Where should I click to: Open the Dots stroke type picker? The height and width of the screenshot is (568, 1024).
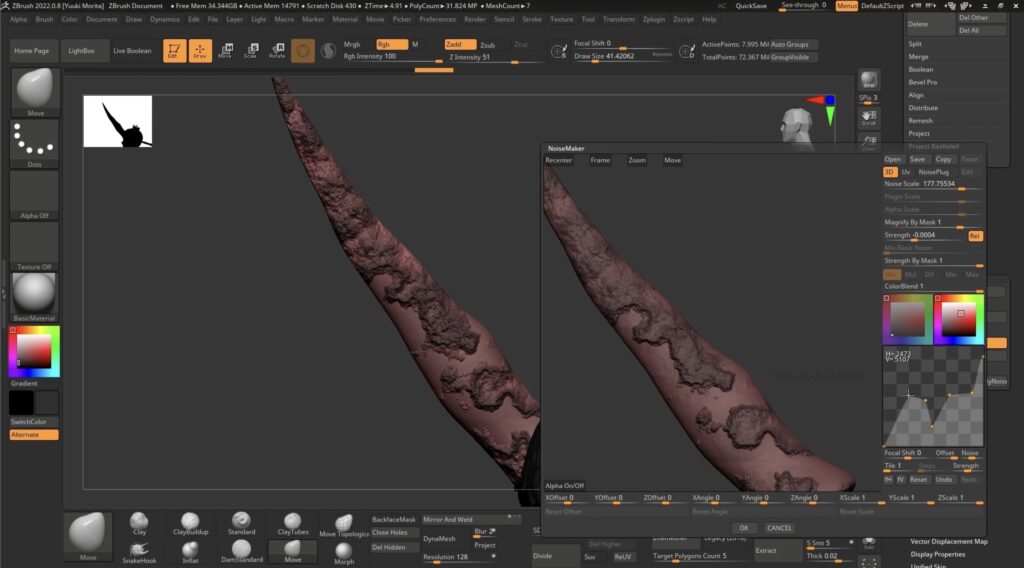[x=34, y=143]
